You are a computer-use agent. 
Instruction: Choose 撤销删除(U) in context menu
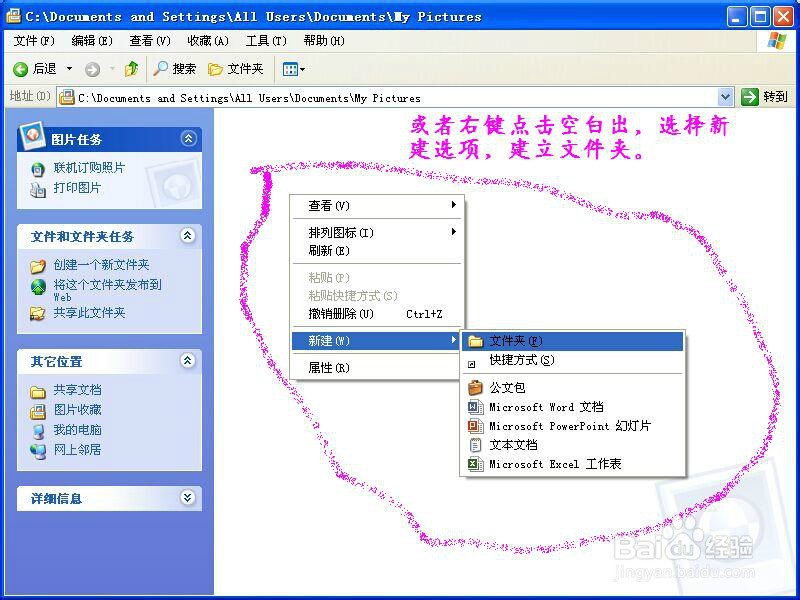point(377,314)
